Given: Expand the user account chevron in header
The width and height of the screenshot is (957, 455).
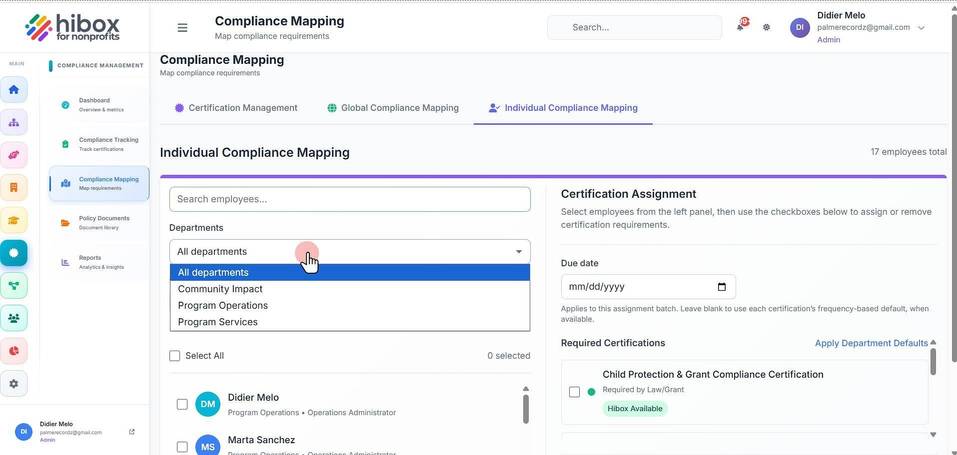Looking at the screenshot, I should pyautogui.click(x=921, y=28).
